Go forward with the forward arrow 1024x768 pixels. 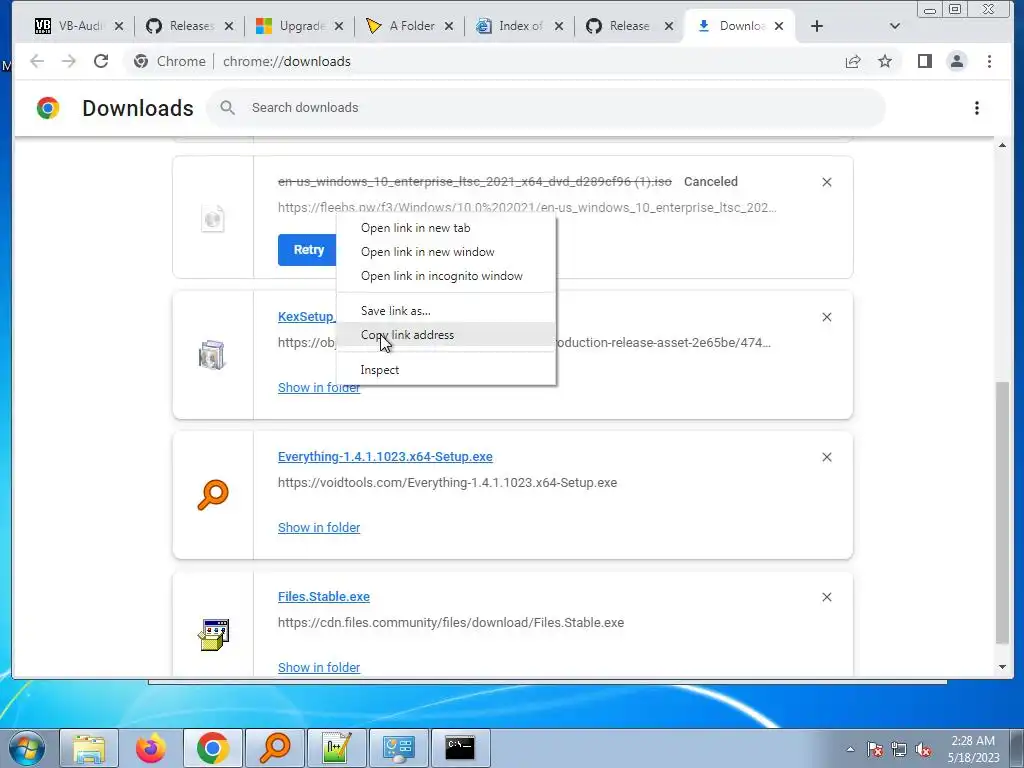click(69, 61)
